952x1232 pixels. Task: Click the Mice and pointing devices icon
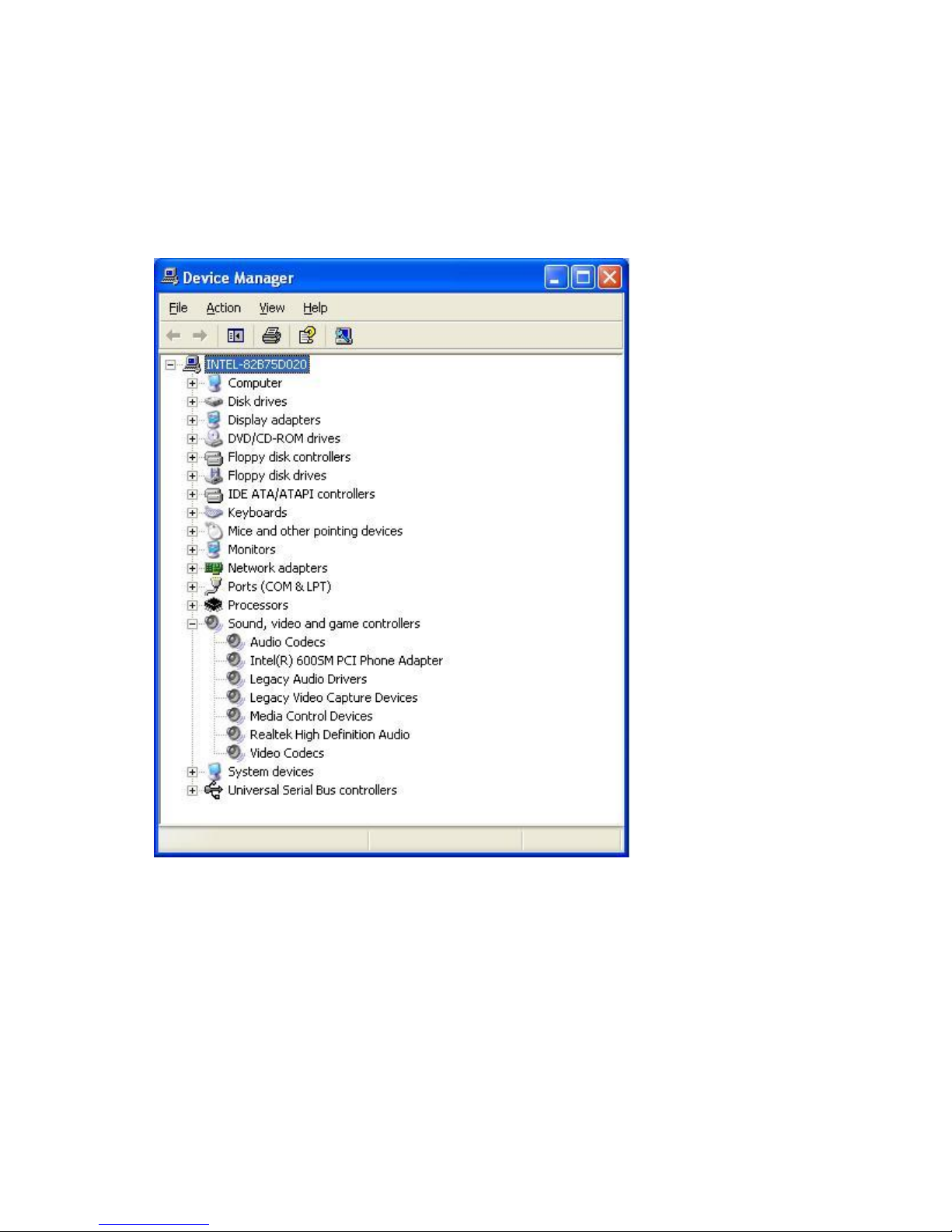coord(214,531)
